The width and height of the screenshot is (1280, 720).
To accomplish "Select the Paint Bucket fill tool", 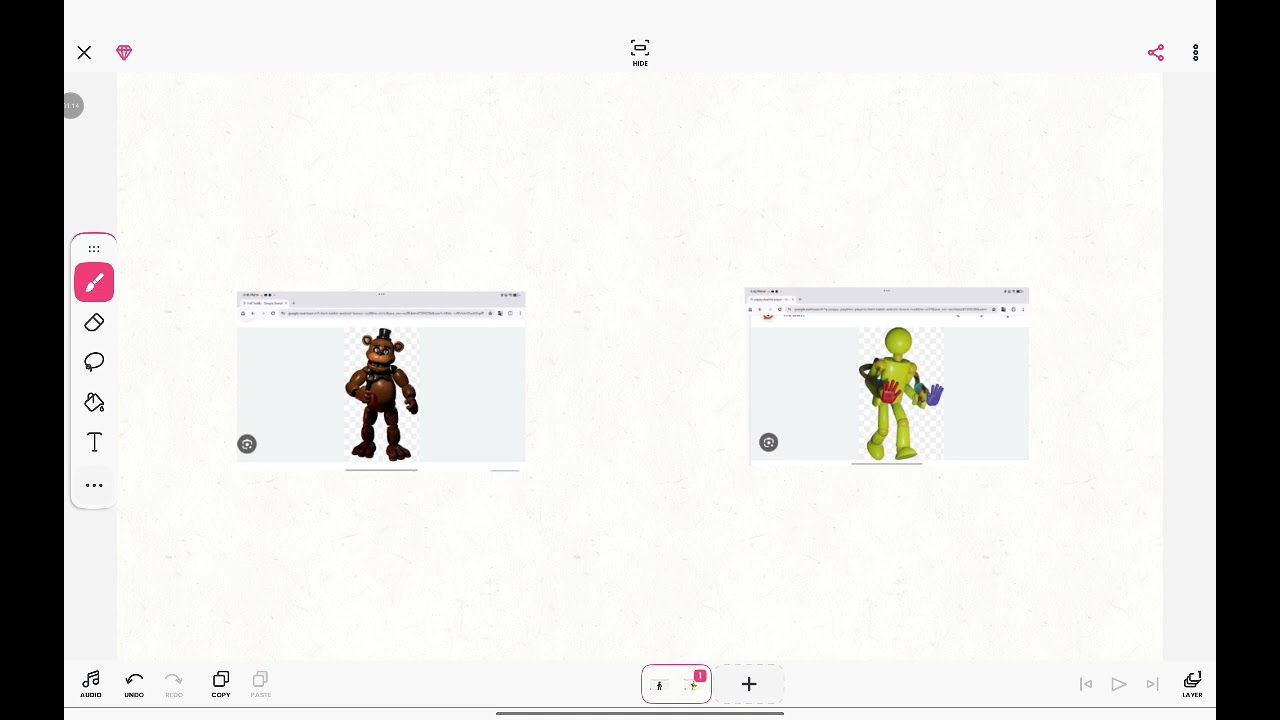I will 94,402.
